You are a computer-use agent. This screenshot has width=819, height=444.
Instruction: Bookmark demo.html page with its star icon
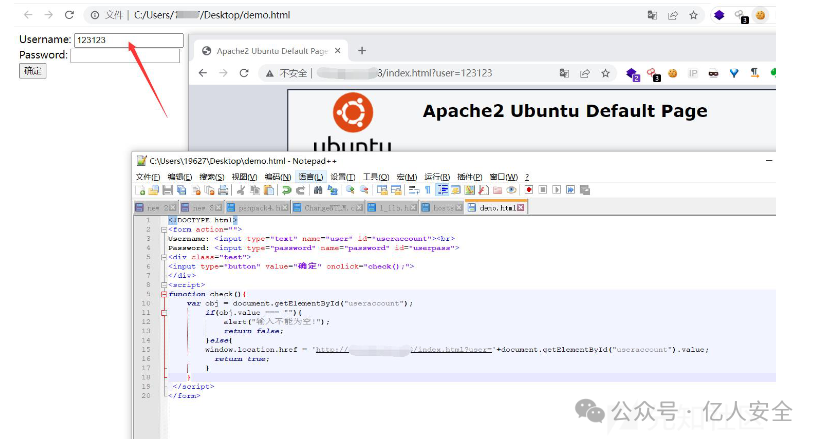click(693, 15)
